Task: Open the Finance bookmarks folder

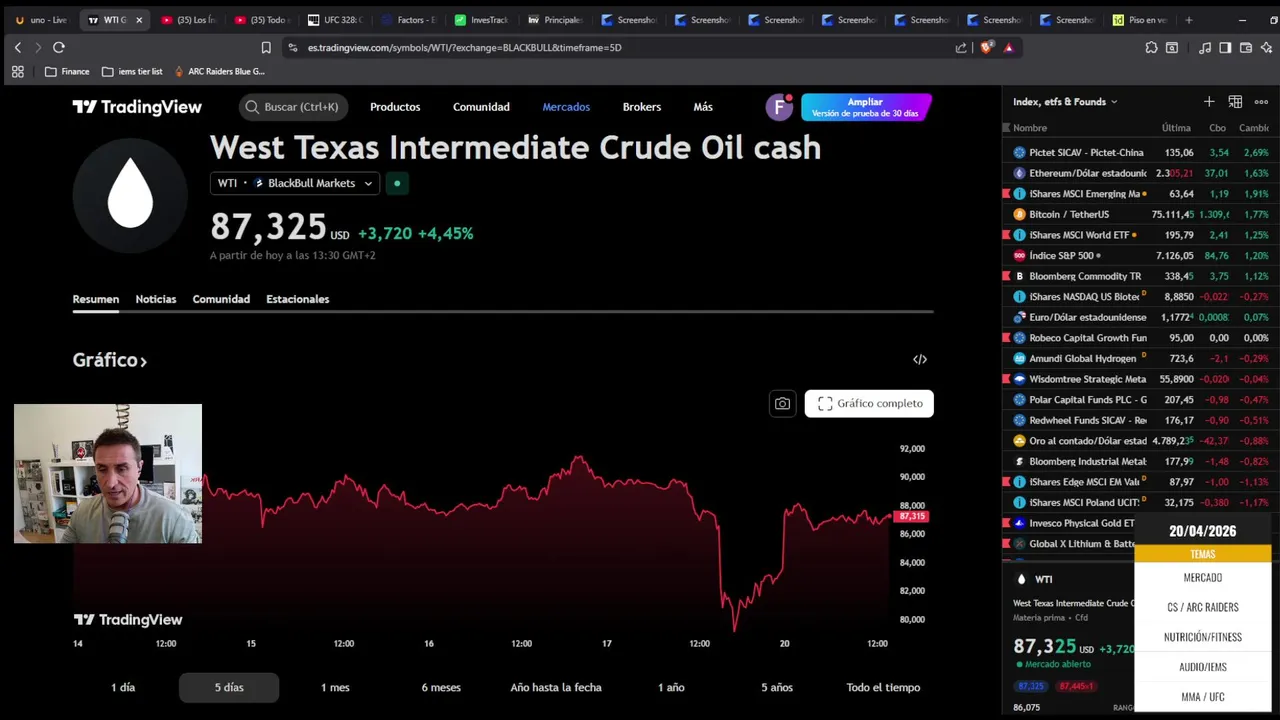Action: [x=67, y=71]
